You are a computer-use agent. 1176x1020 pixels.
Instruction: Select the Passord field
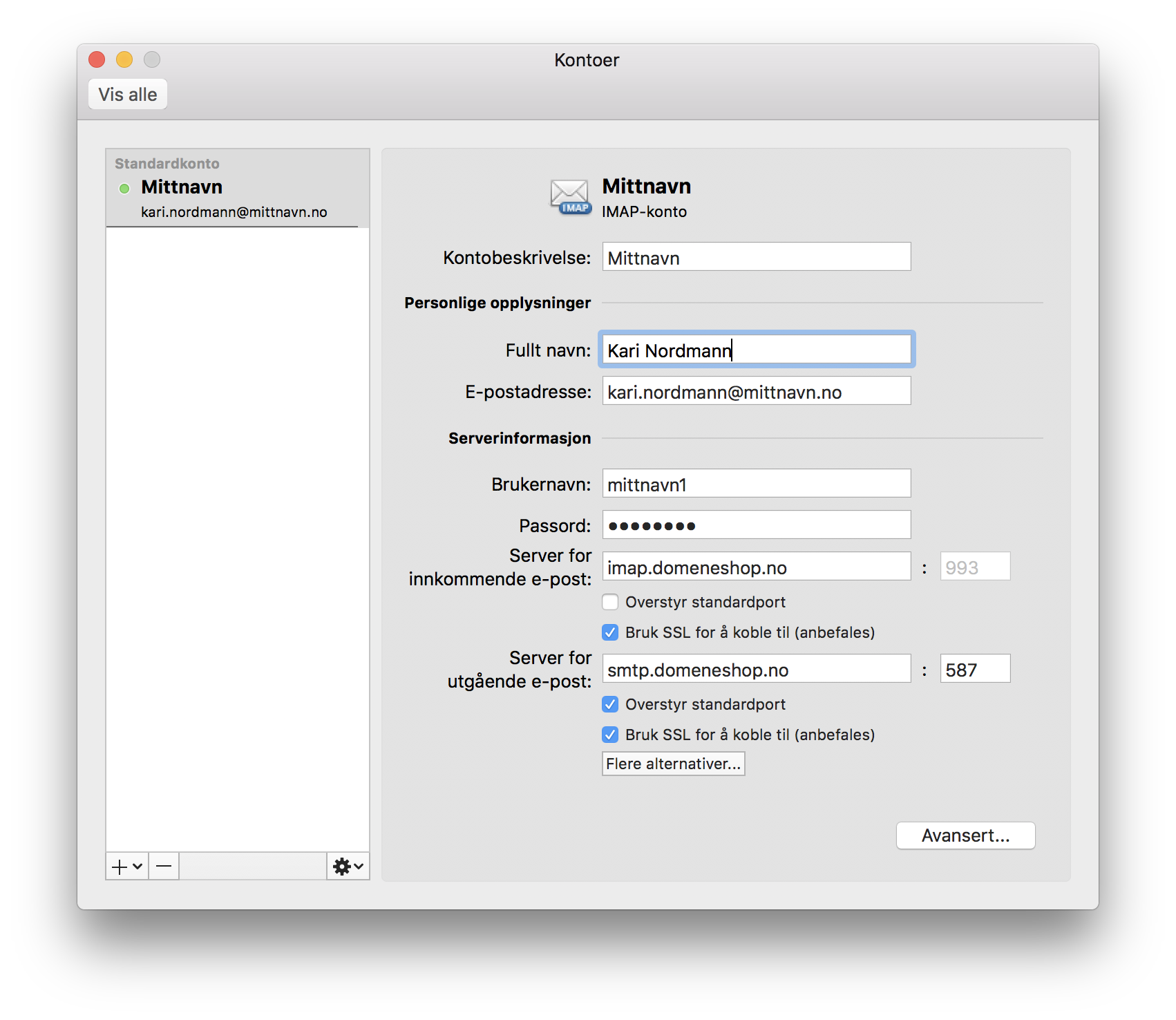click(x=756, y=525)
